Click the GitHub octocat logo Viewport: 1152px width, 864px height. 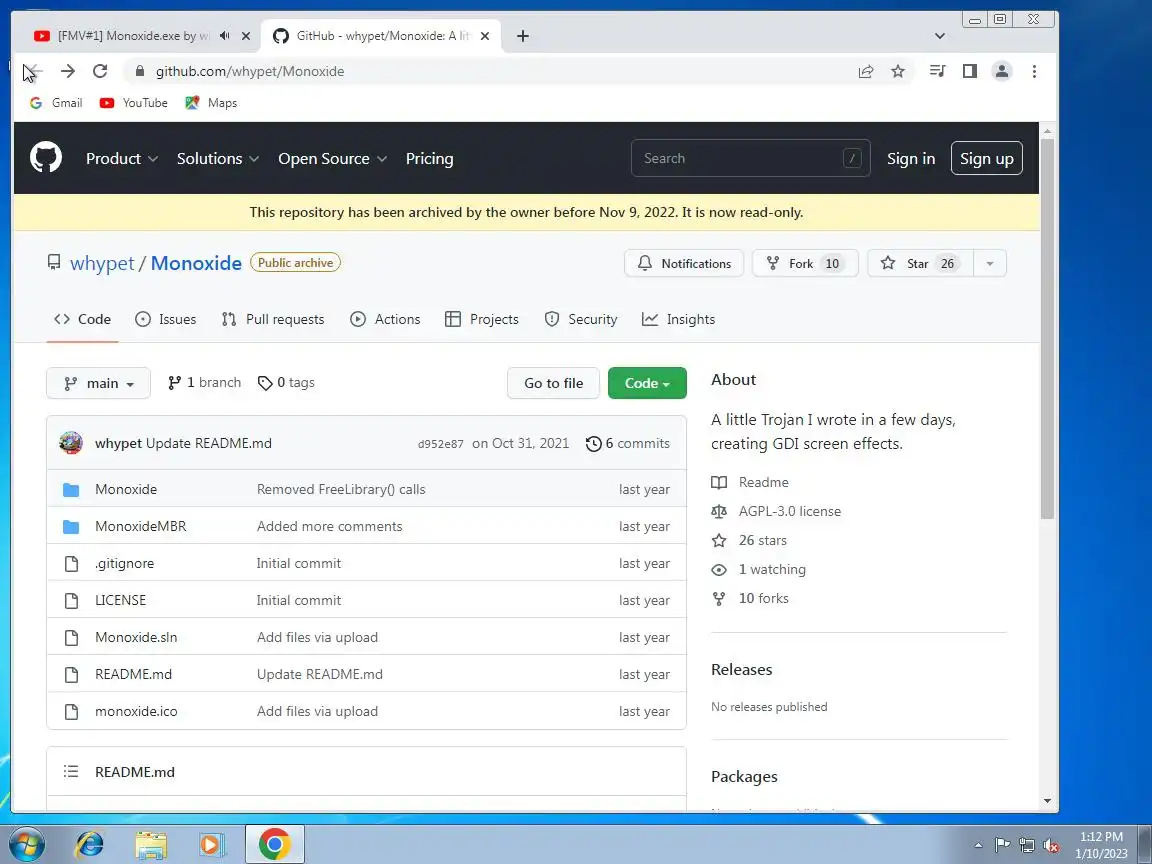(46, 158)
